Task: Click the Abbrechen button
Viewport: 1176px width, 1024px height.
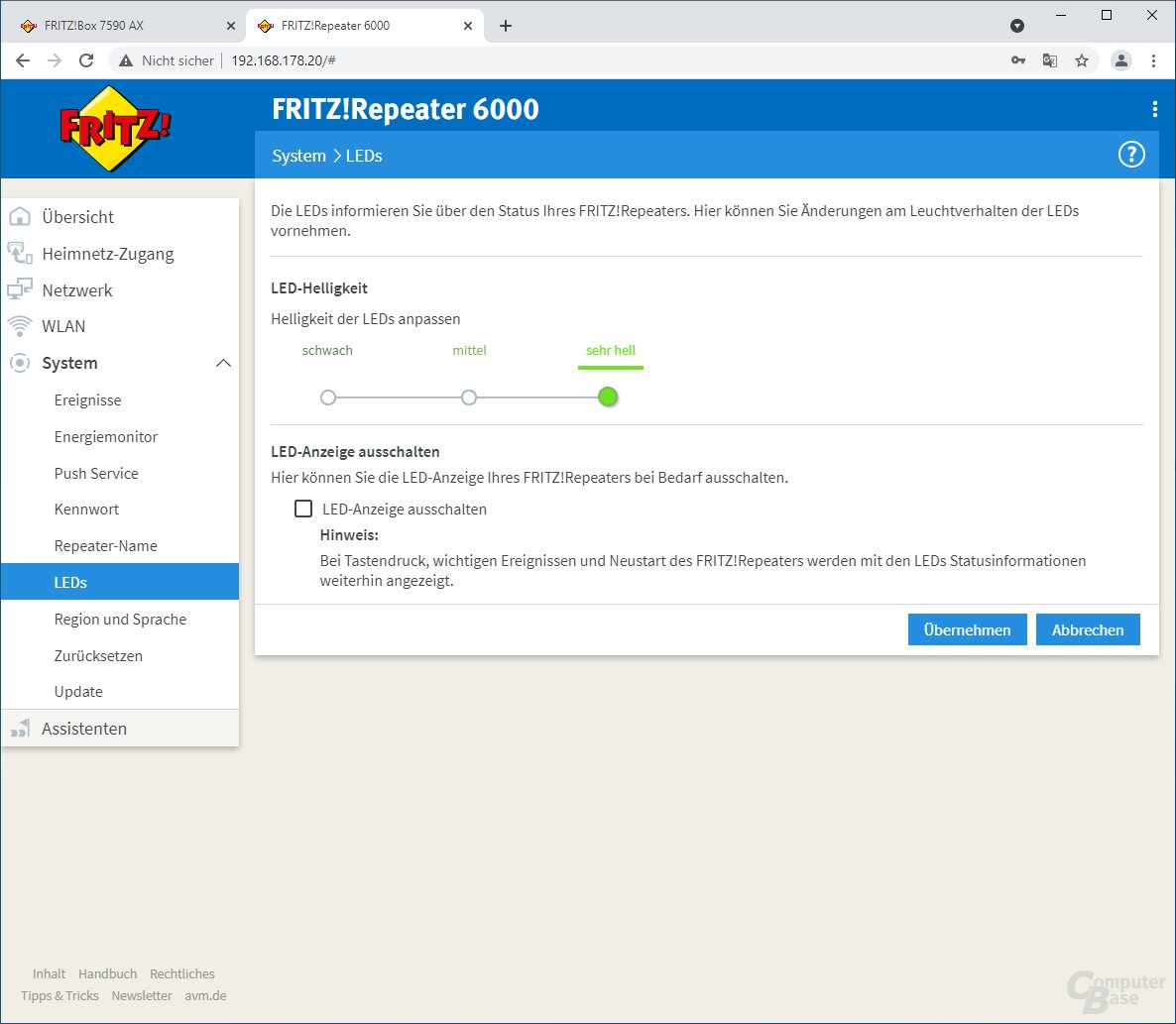Action: (x=1088, y=629)
